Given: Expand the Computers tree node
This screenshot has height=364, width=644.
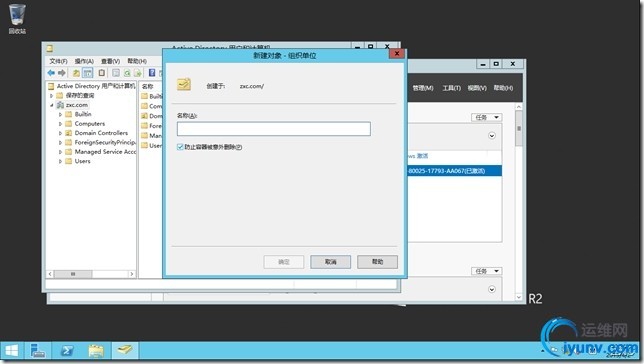Looking at the screenshot, I should tap(60, 124).
